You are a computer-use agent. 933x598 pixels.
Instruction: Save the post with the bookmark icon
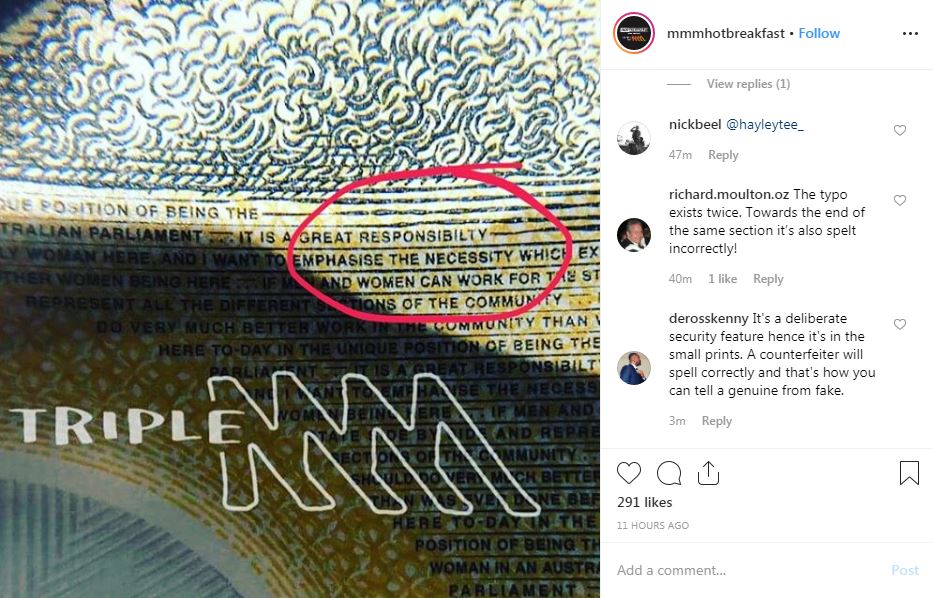pos(909,473)
